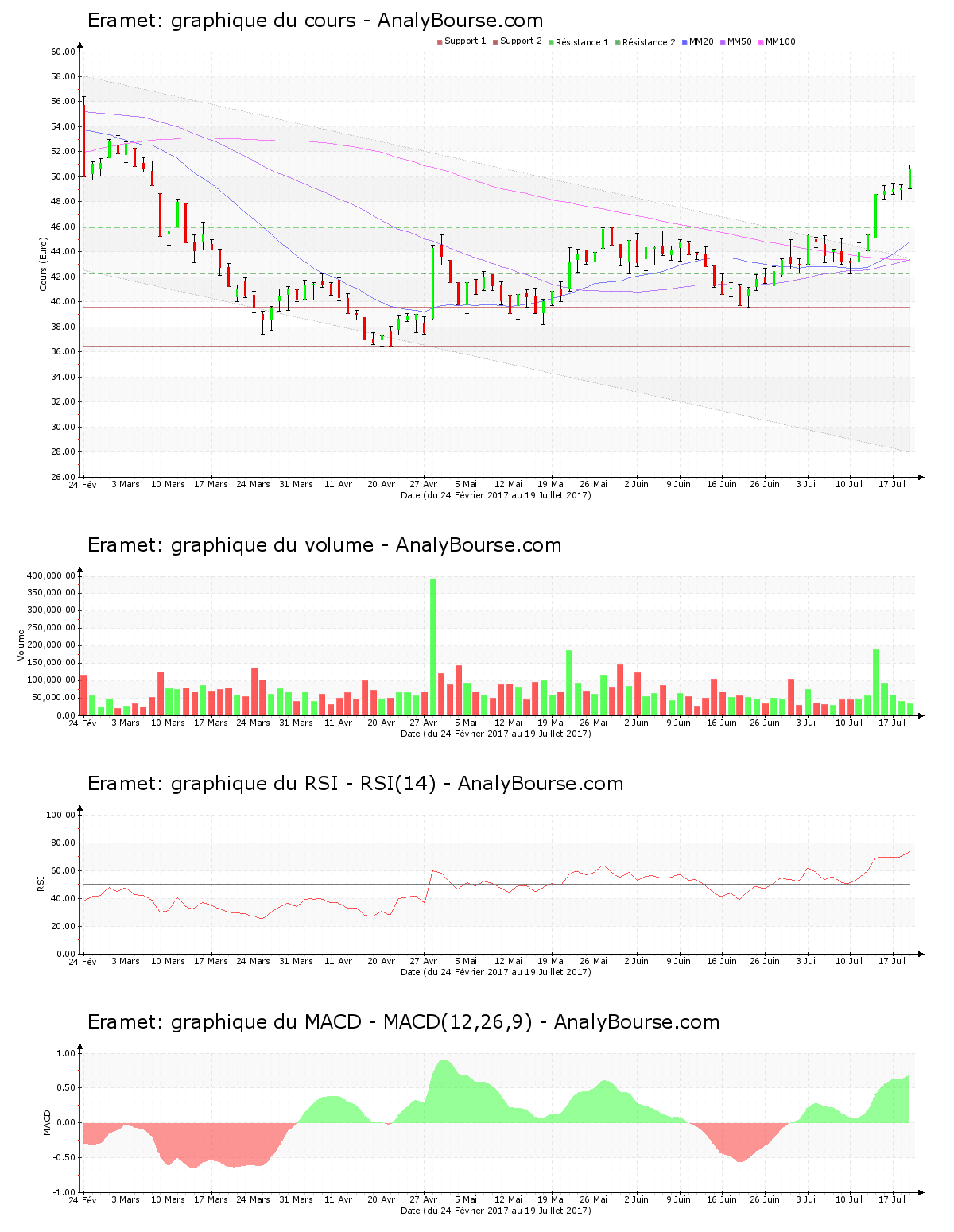Select the 'Support 2' legend label

(x=521, y=41)
